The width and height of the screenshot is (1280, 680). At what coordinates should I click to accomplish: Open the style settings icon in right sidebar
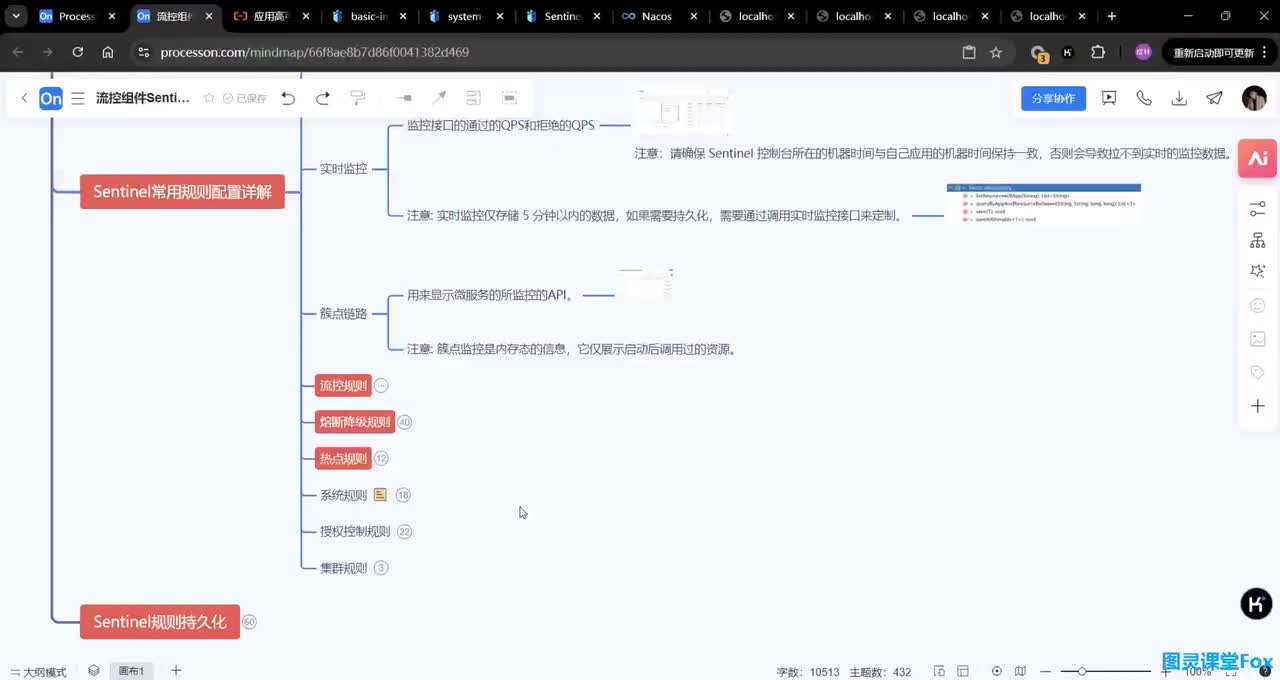tap(1258, 209)
